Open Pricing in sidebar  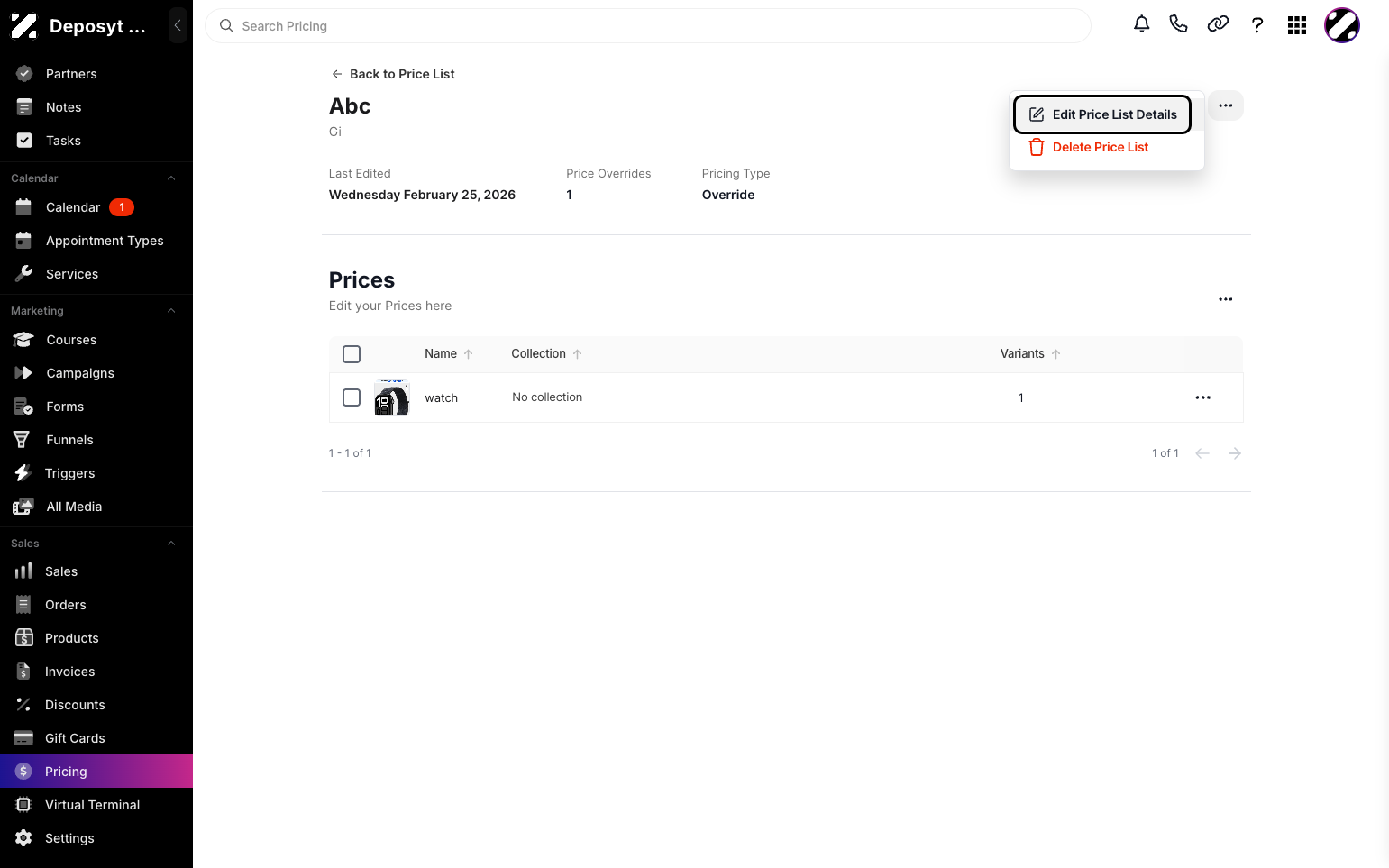click(x=96, y=772)
